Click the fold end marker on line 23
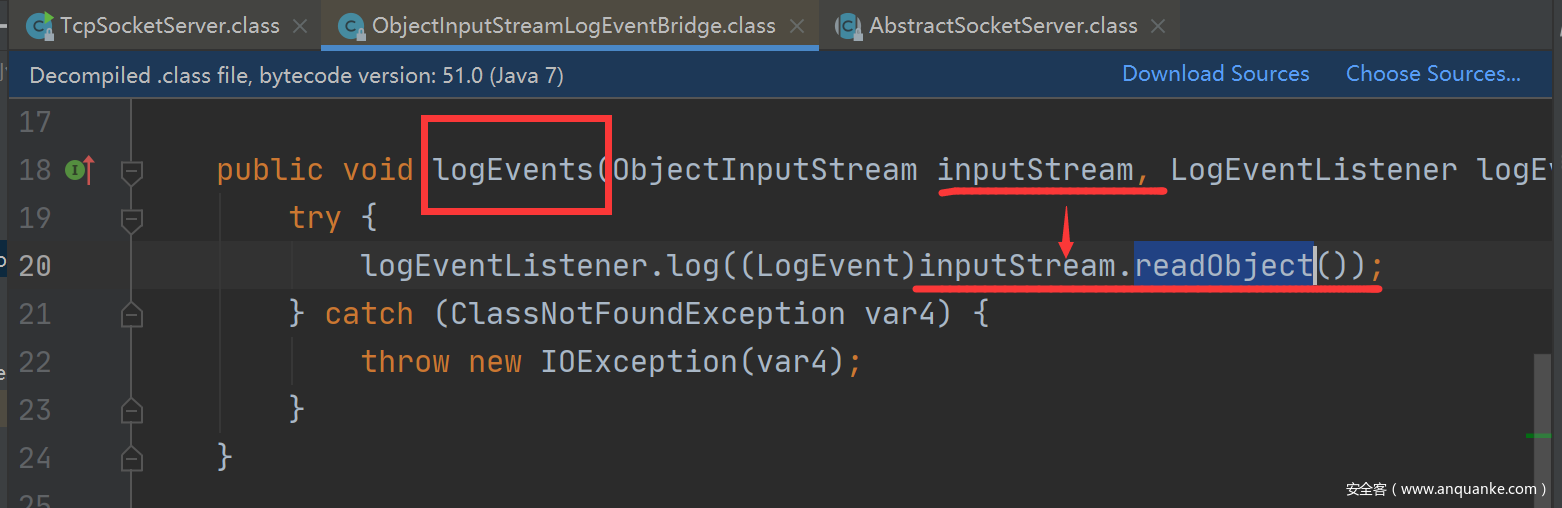The image size is (1562, 508). point(131,409)
